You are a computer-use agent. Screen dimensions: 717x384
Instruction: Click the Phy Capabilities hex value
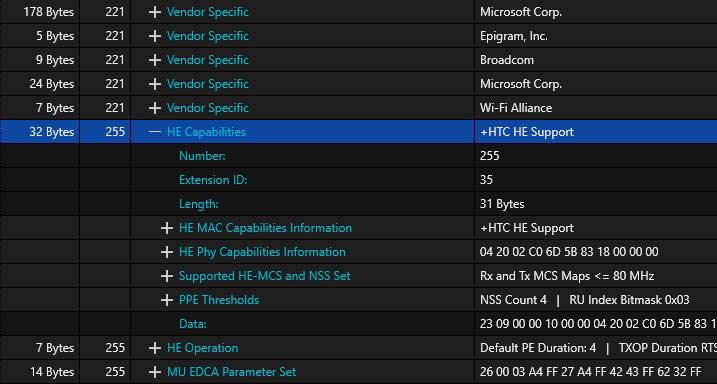point(569,252)
